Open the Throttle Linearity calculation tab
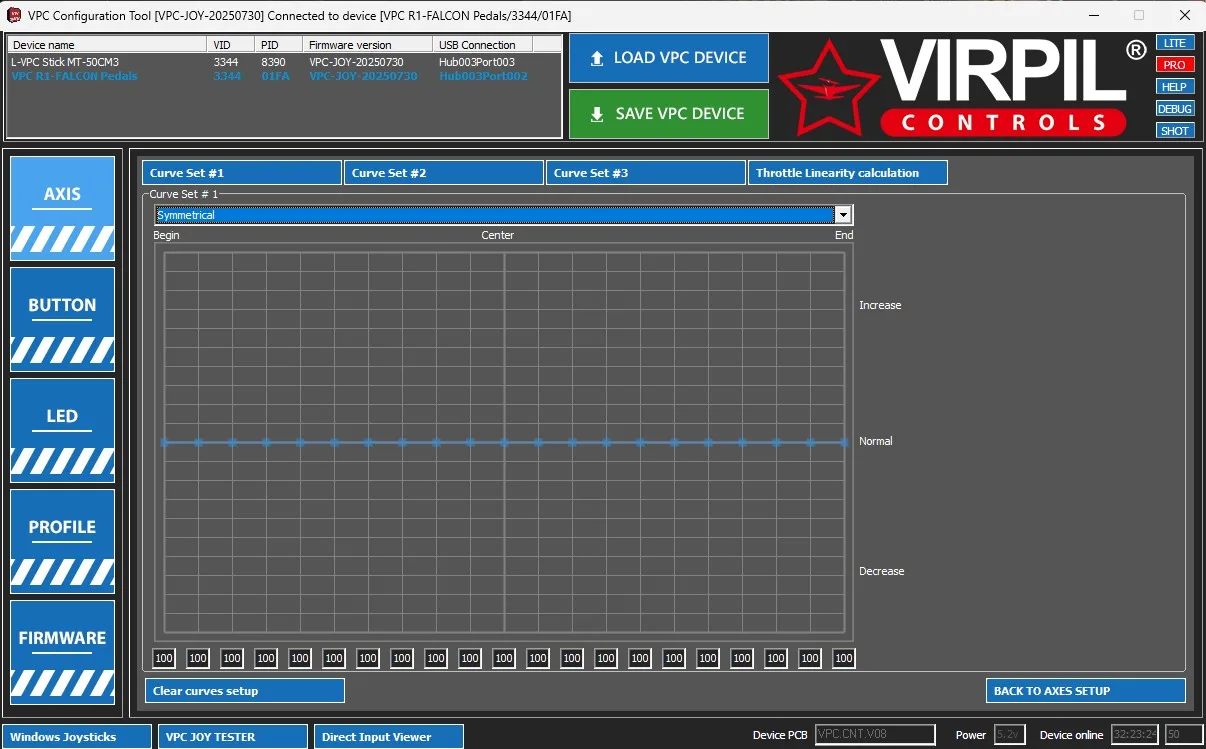The width and height of the screenshot is (1206, 749). 848,173
